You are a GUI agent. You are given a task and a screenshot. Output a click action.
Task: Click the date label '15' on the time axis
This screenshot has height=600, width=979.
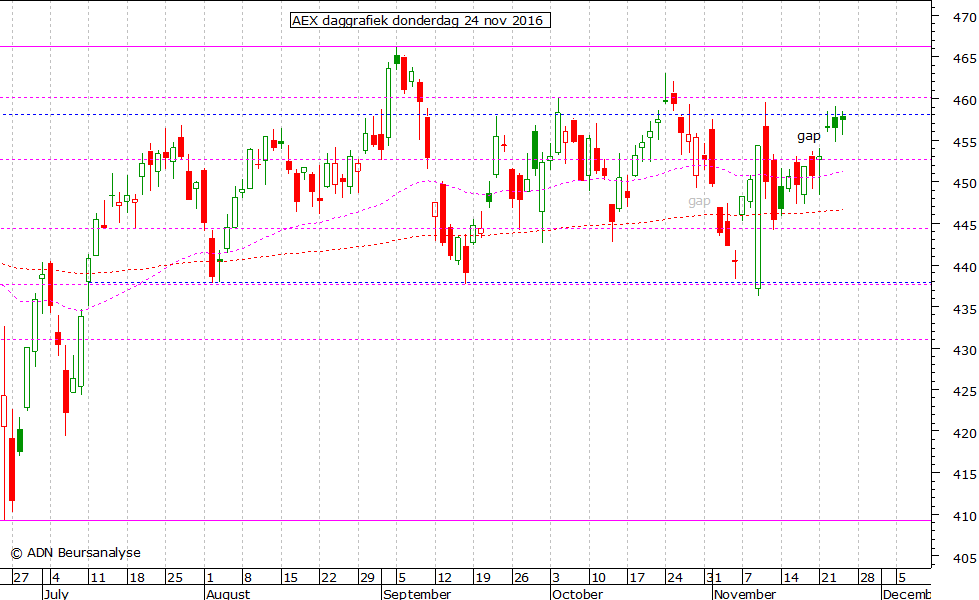pyautogui.click(x=290, y=577)
